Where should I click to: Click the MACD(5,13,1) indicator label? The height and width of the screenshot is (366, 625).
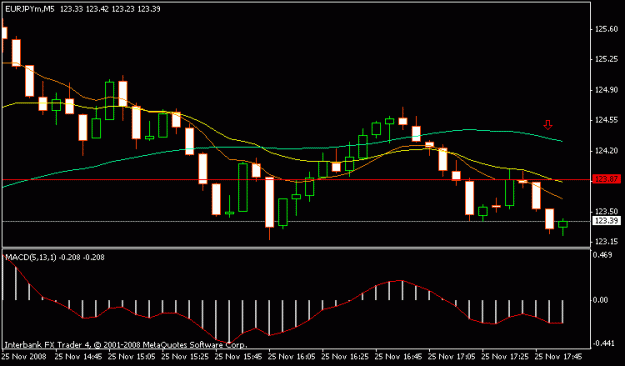pos(31,258)
